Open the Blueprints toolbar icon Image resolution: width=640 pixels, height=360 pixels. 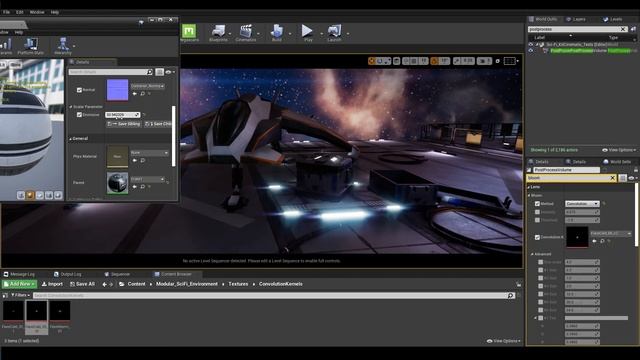tap(218, 31)
